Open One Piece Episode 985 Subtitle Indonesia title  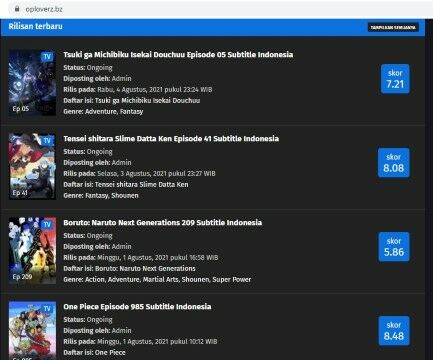point(137,307)
